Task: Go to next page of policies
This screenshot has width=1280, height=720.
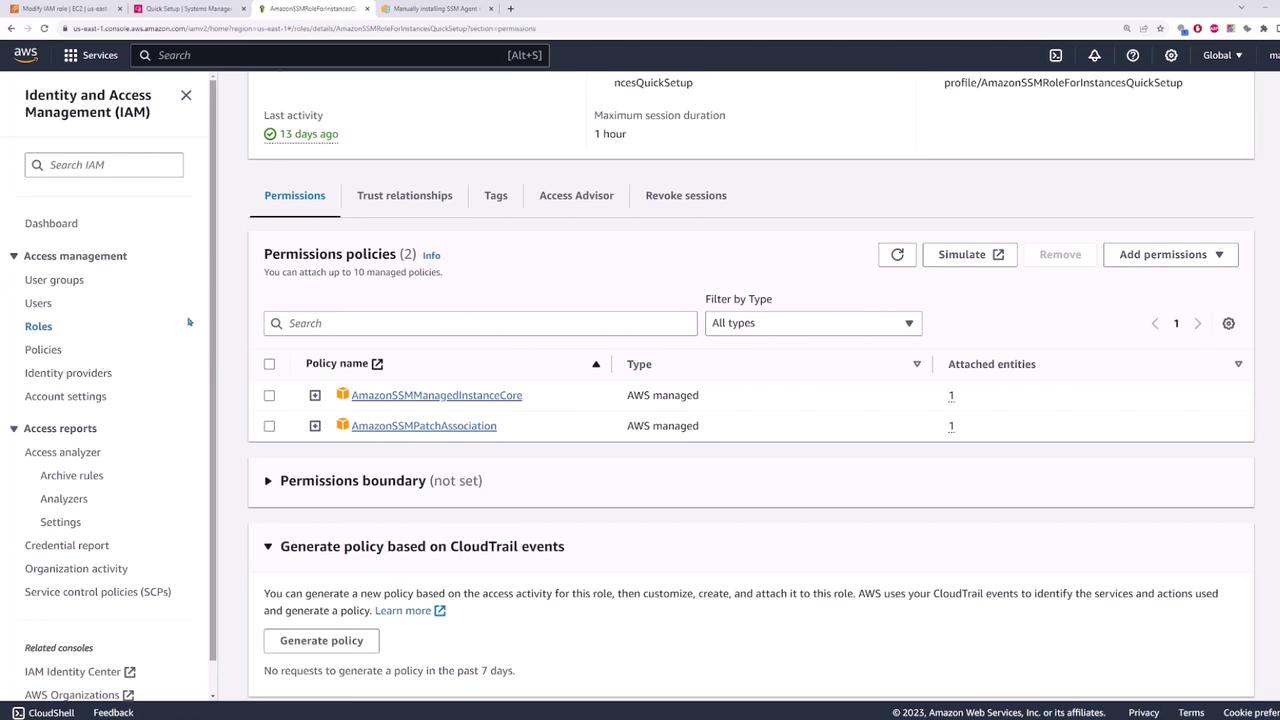Action: tap(1197, 323)
